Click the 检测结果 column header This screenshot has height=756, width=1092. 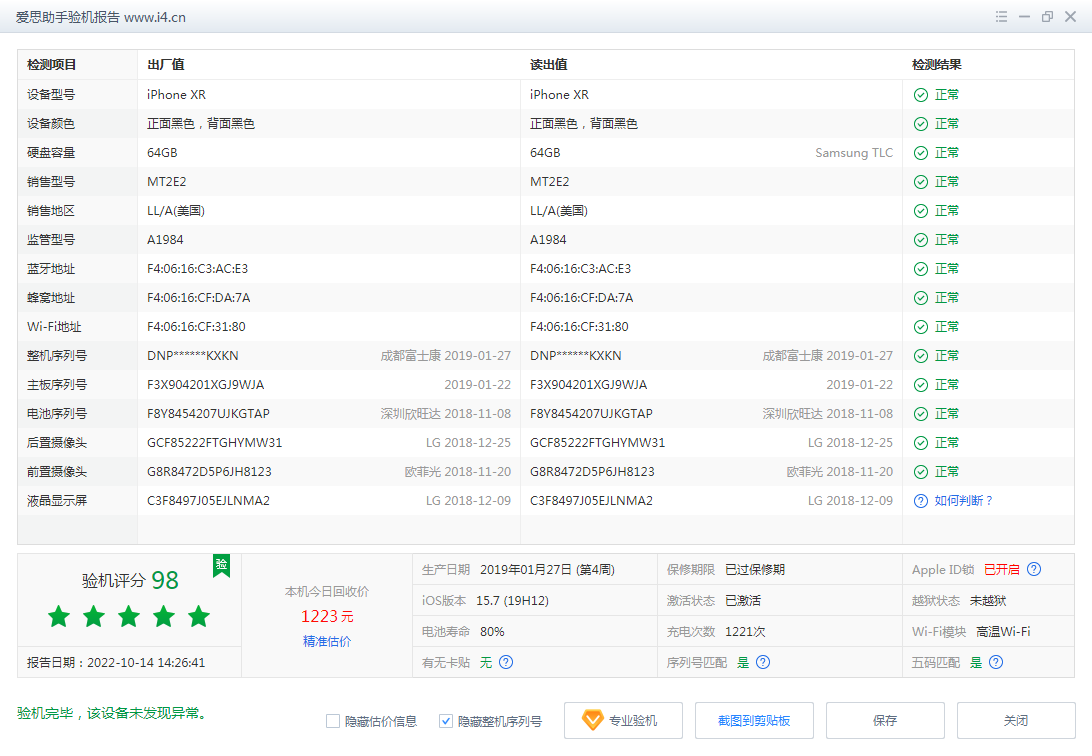point(937,65)
